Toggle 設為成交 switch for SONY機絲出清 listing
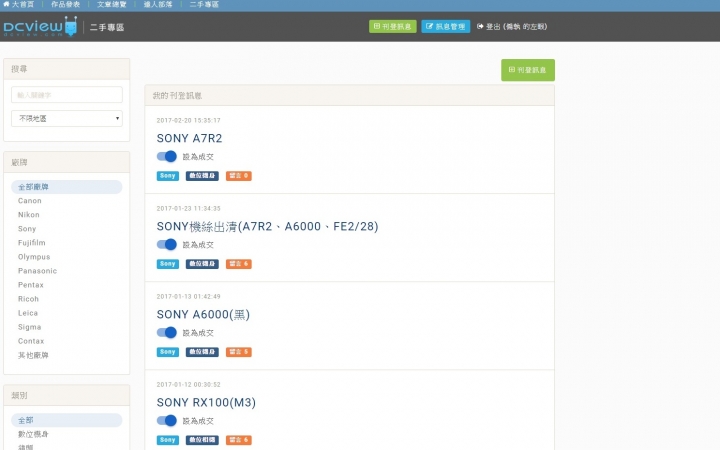This screenshot has width=720, height=450. (x=167, y=245)
